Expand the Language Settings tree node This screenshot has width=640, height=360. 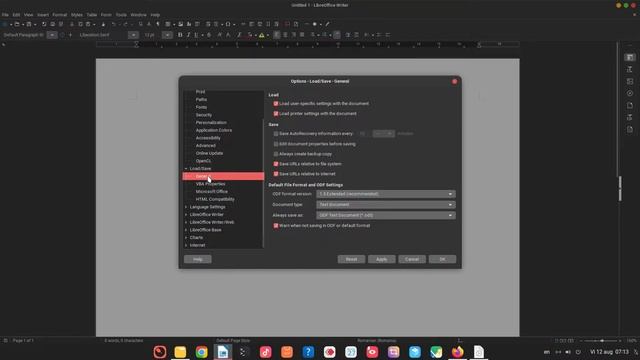[186, 207]
